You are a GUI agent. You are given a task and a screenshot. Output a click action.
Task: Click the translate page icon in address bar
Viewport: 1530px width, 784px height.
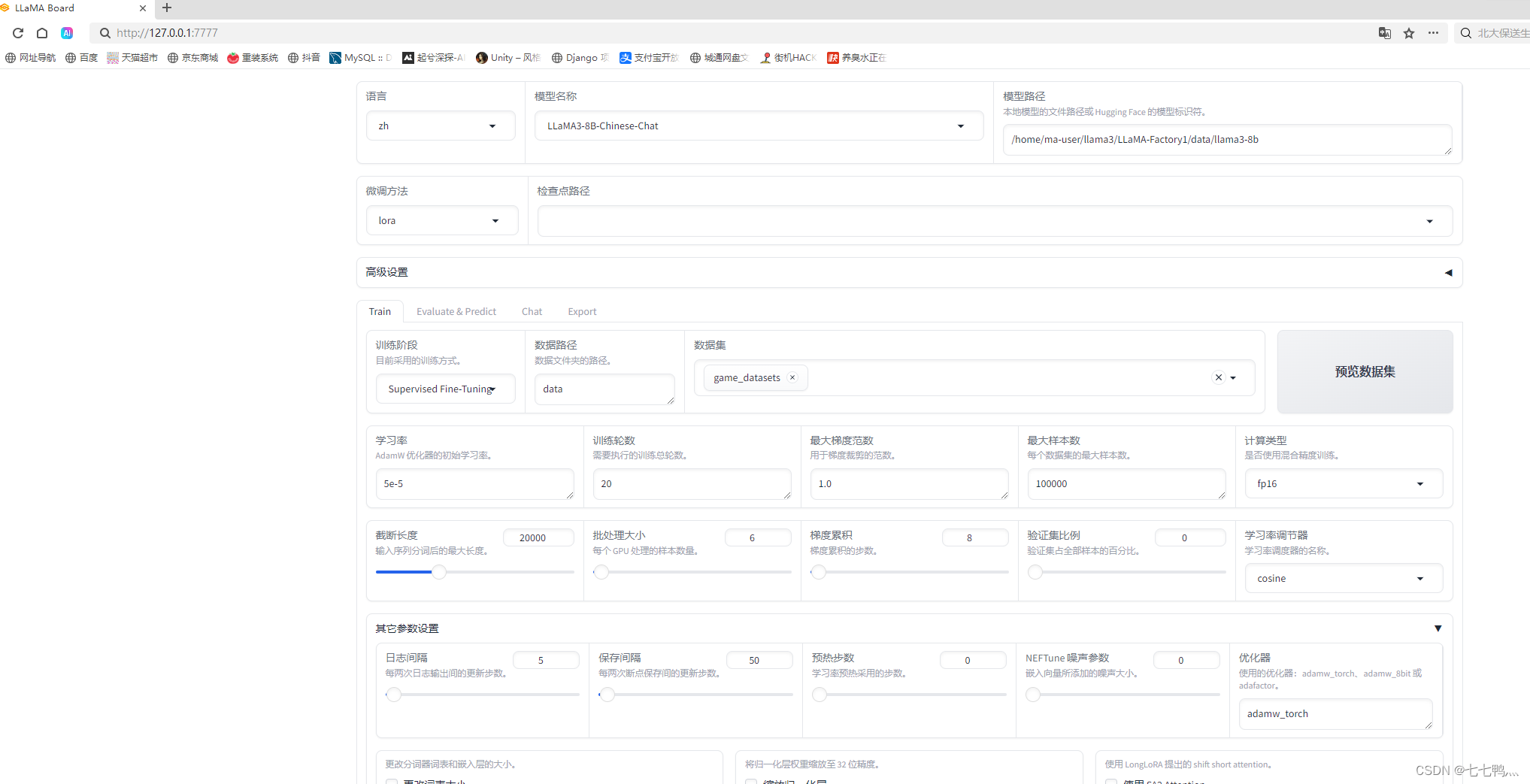click(x=1384, y=33)
